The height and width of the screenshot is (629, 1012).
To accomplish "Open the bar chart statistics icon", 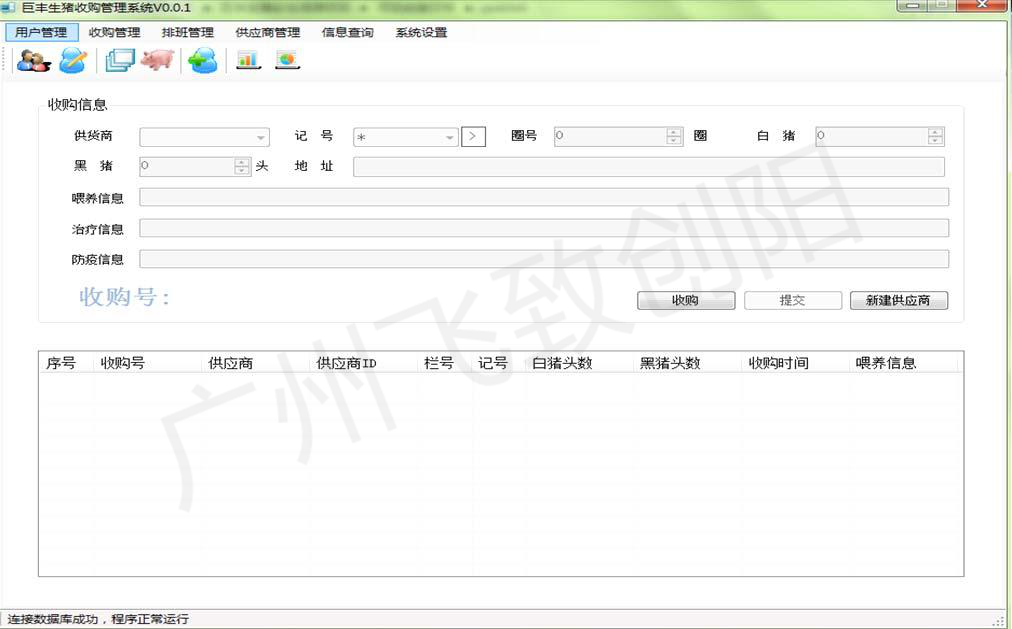I will 247,60.
